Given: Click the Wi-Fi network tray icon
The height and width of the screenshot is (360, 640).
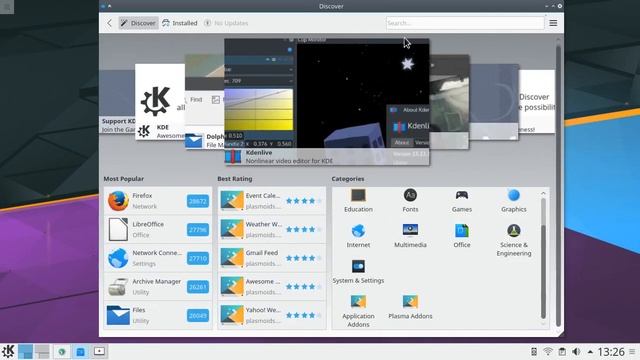Looking at the screenshot, I should coord(548,351).
